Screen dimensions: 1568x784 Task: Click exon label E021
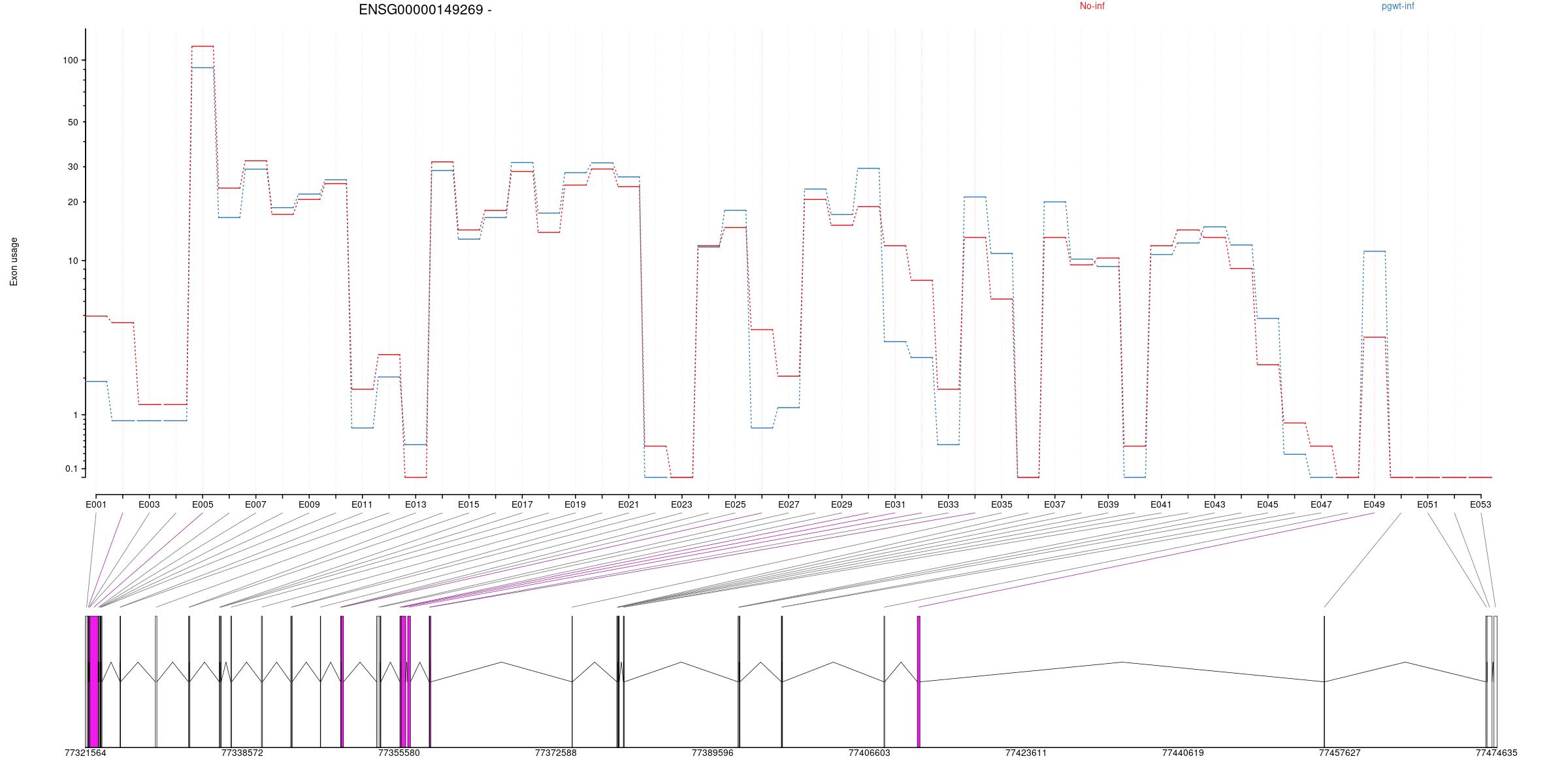coord(629,504)
